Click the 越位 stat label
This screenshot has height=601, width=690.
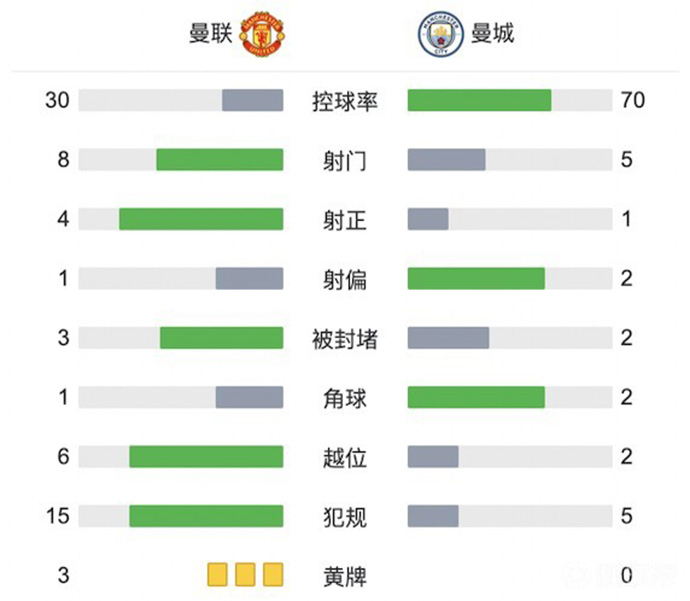(345, 457)
